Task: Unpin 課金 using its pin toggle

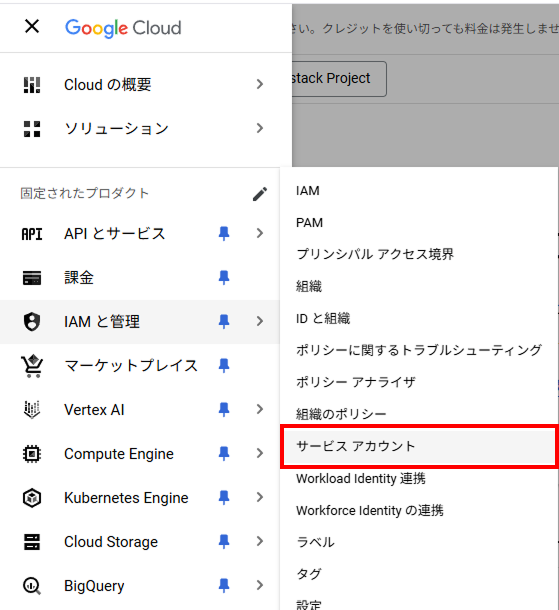Action: pyautogui.click(x=224, y=278)
